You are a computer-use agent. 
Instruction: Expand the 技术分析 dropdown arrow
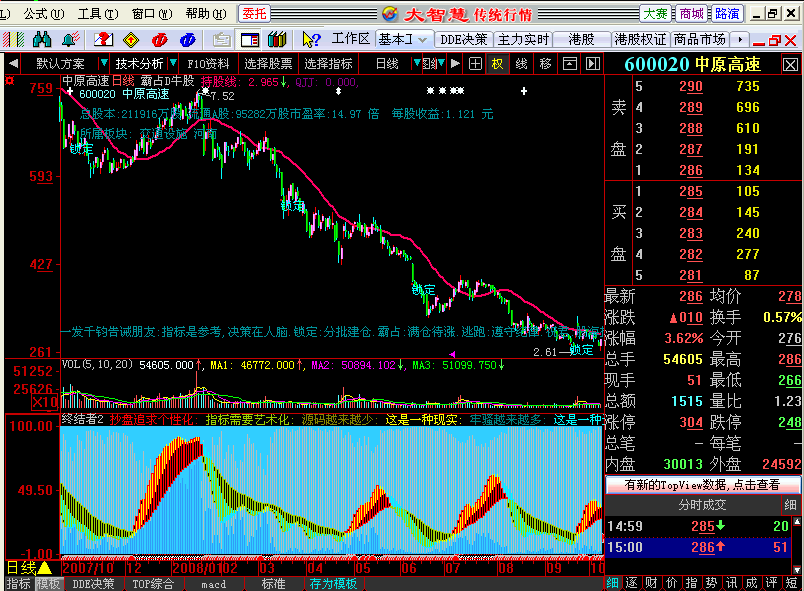173,64
